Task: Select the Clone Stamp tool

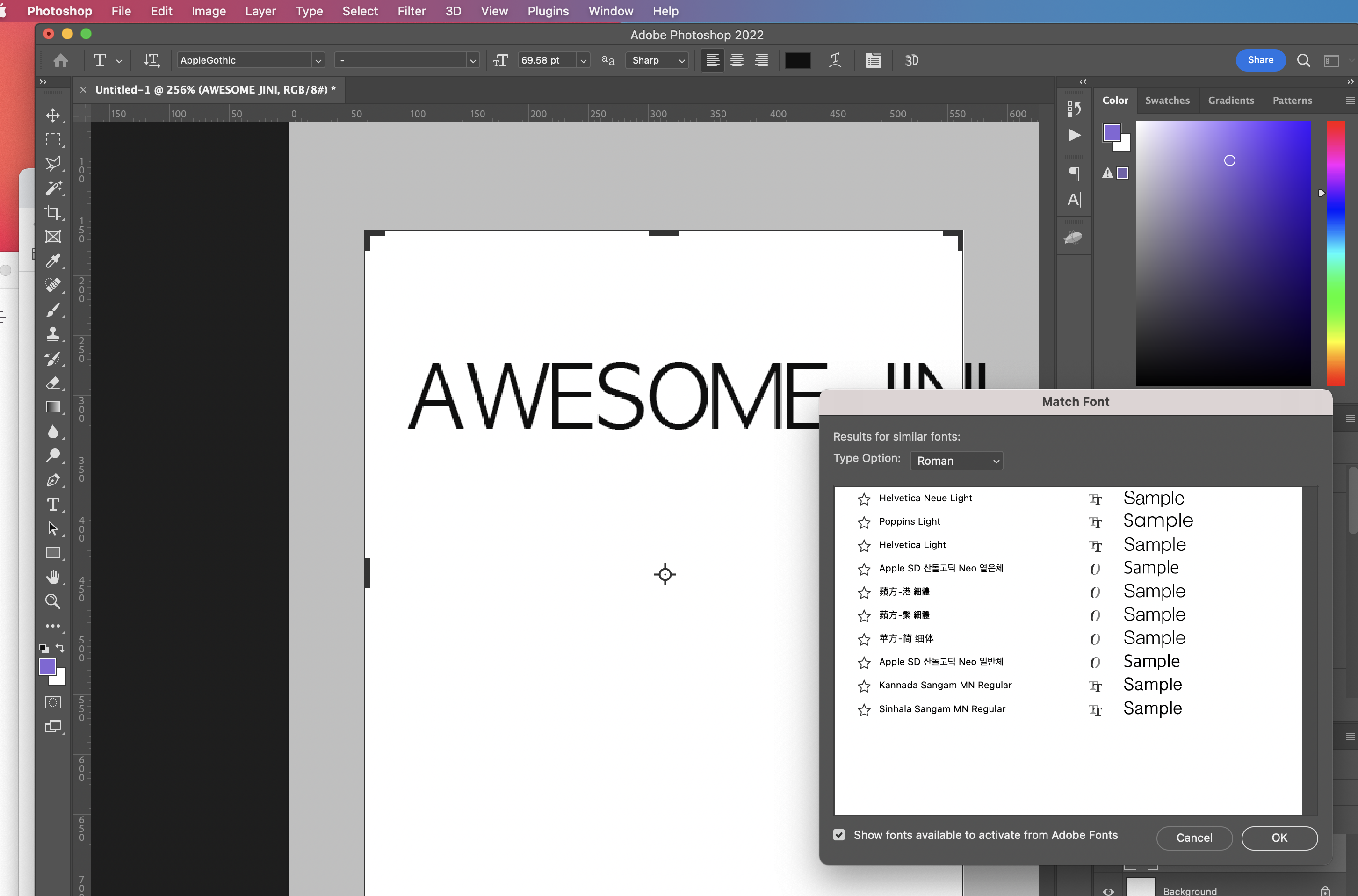Action: [53, 334]
